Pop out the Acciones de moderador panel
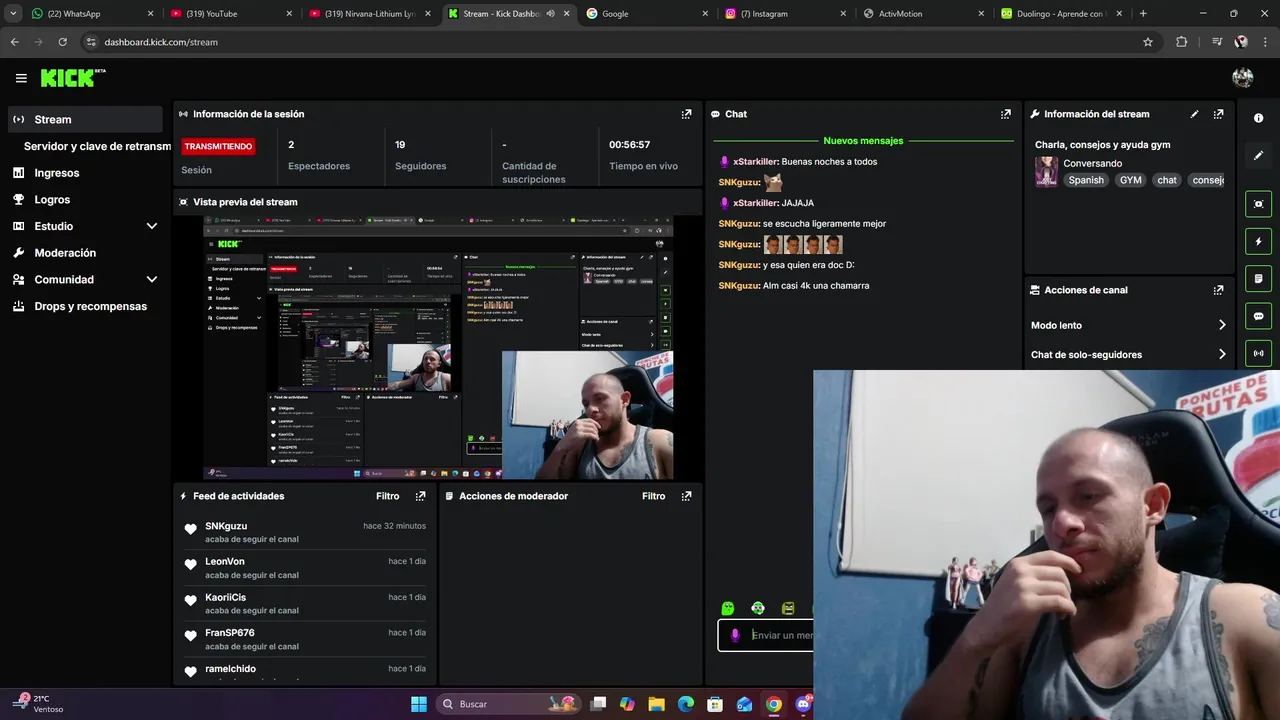This screenshot has width=1280, height=720. point(686,496)
